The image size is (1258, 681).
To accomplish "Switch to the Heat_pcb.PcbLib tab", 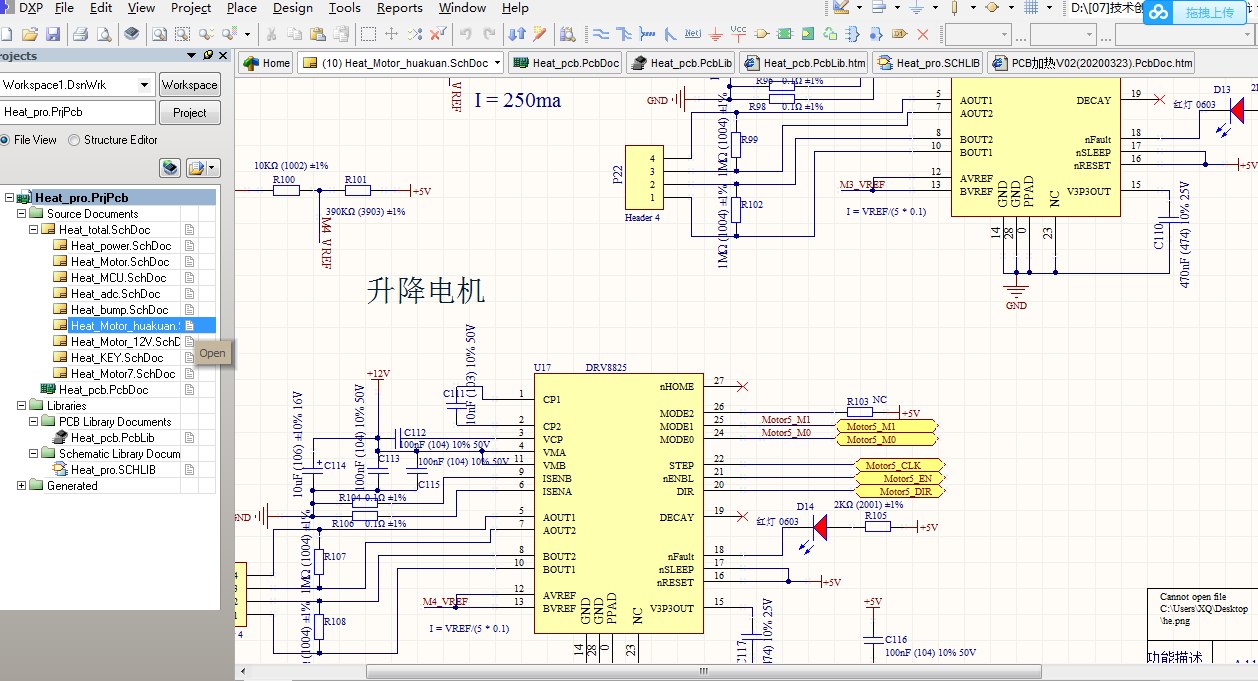I will (682, 62).
